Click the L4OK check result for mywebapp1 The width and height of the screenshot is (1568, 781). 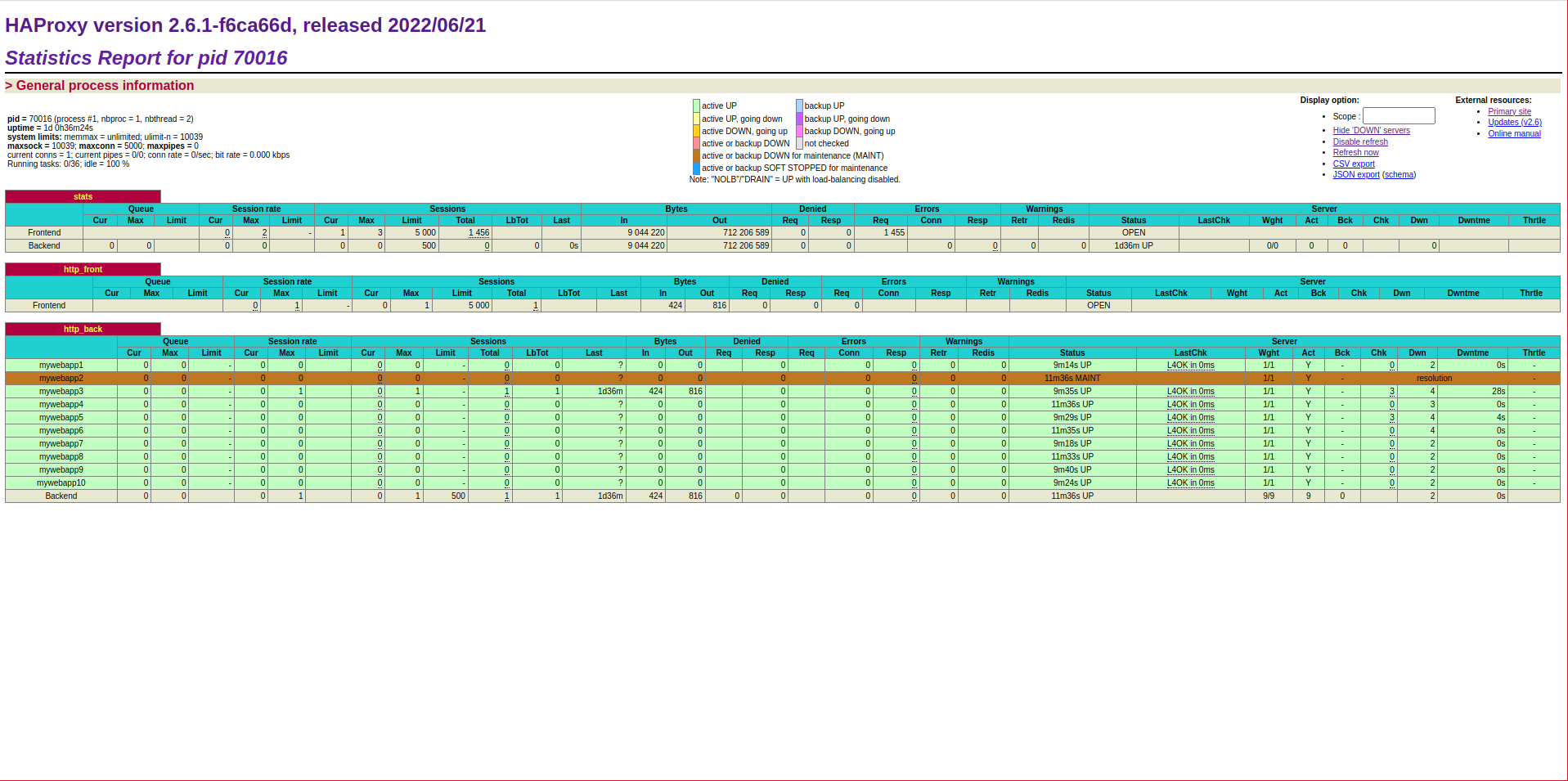[1189, 366]
